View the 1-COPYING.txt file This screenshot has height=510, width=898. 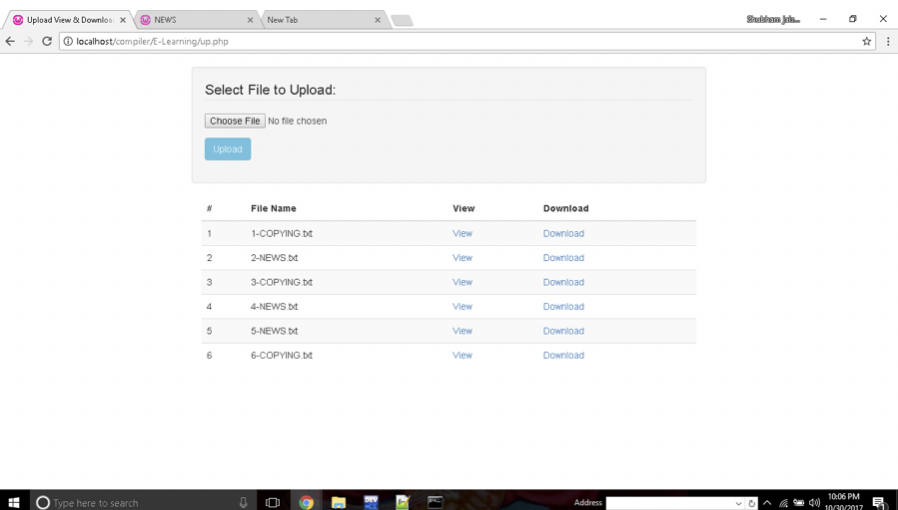[462, 234]
